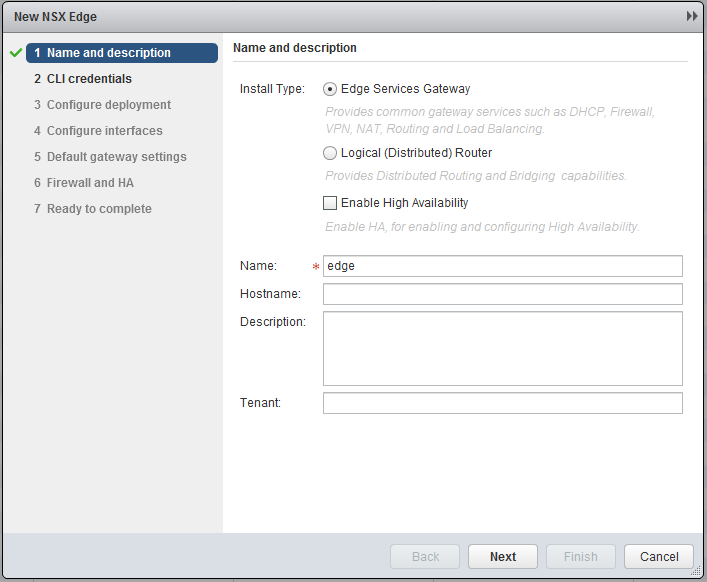Enable High Availability checkbox

pos(330,203)
